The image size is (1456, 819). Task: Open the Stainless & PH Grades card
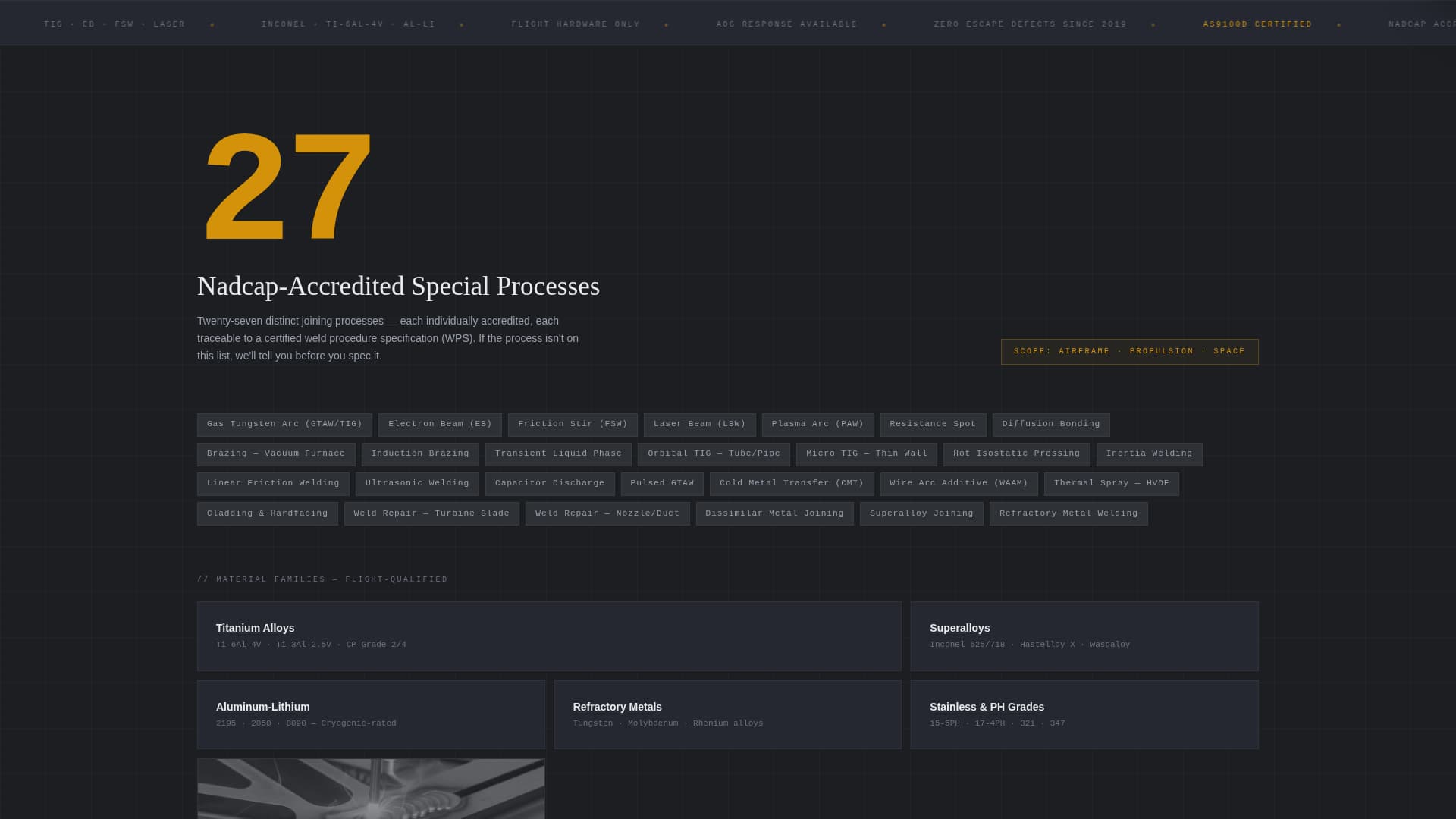[x=1083, y=714]
